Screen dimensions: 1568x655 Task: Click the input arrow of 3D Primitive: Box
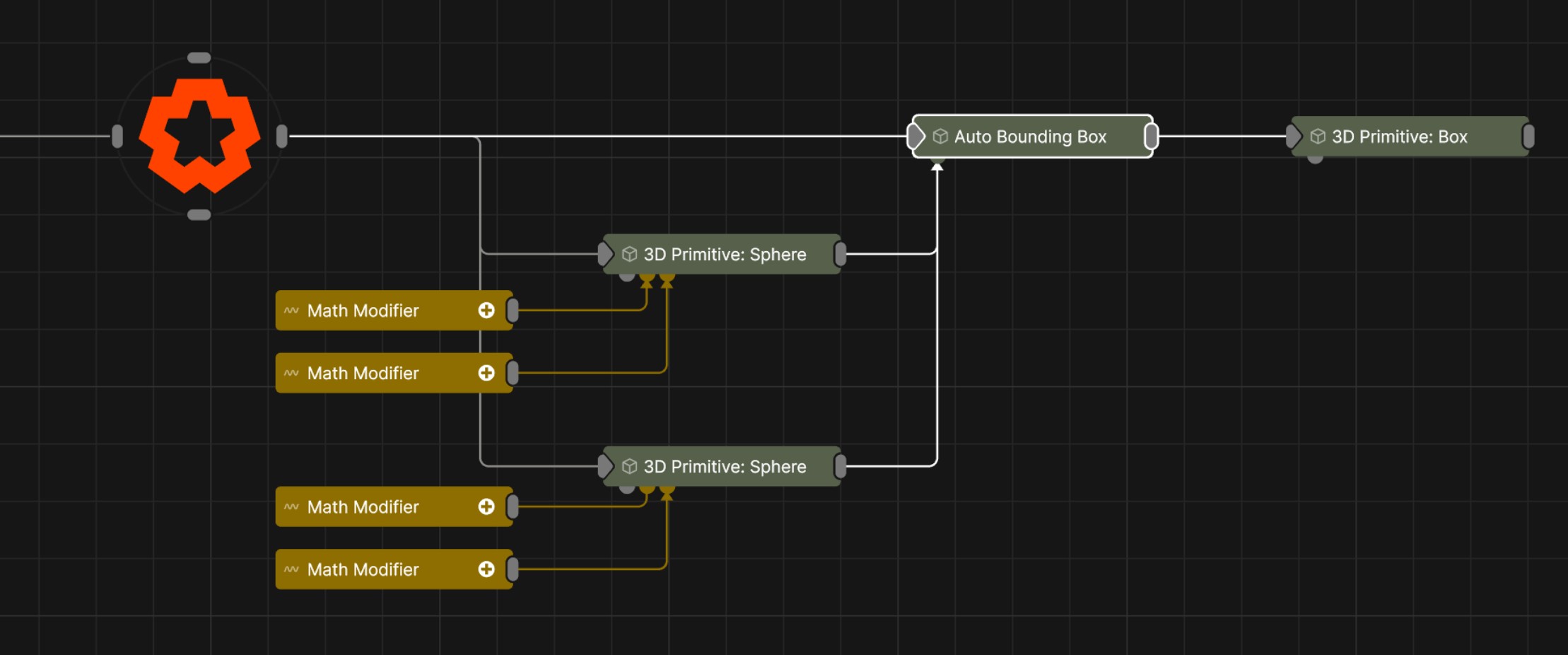[1293, 137]
